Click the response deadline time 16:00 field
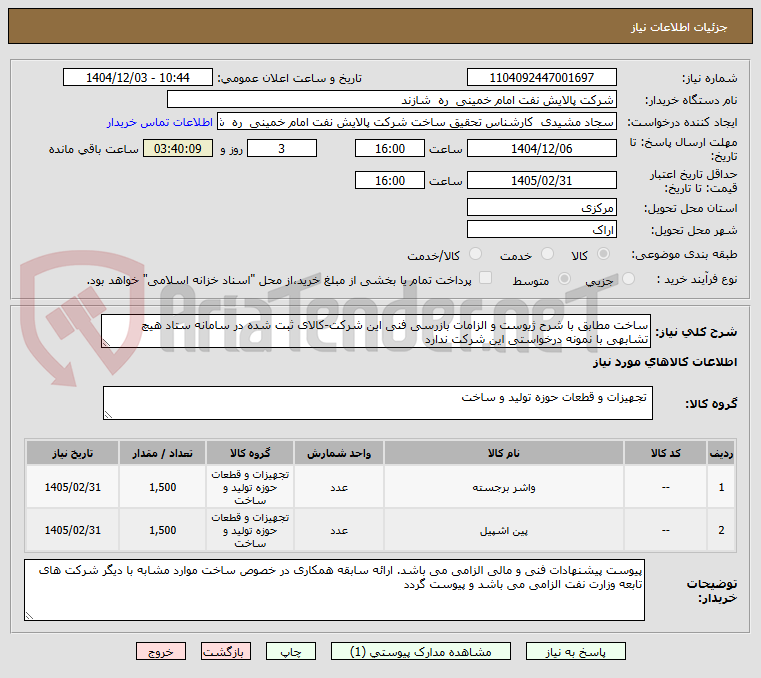This screenshot has width=761, height=678. point(390,149)
